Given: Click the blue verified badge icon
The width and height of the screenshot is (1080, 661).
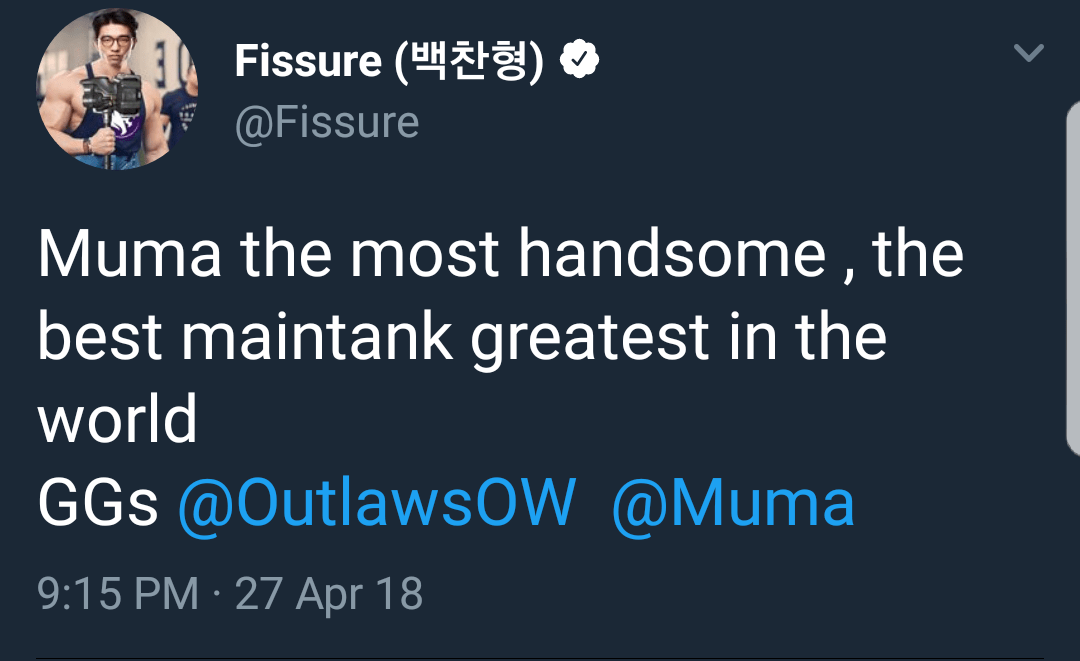Looking at the screenshot, I should coord(579,61).
